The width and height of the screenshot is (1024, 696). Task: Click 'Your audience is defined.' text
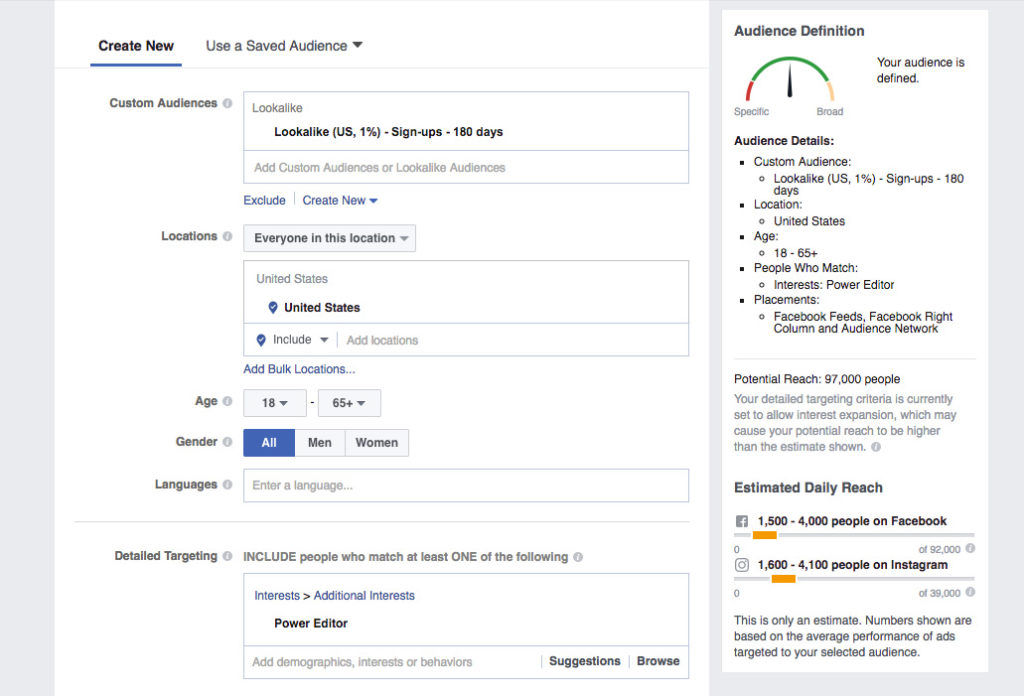point(921,70)
